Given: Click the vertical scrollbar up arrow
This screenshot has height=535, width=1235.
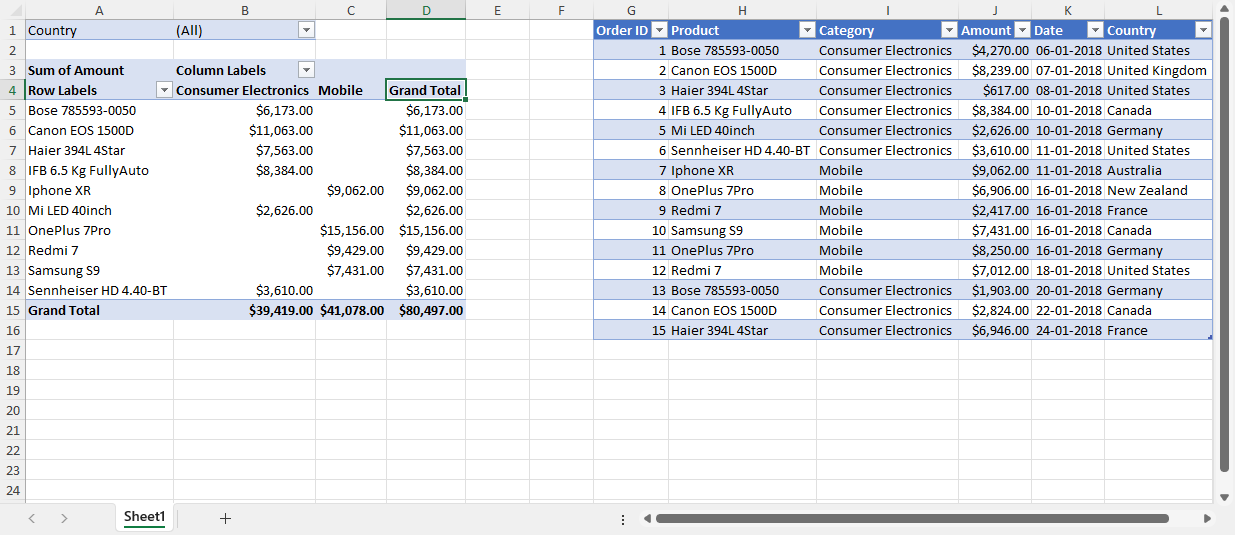Looking at the screenshot, I should [x=1224, y=8].
